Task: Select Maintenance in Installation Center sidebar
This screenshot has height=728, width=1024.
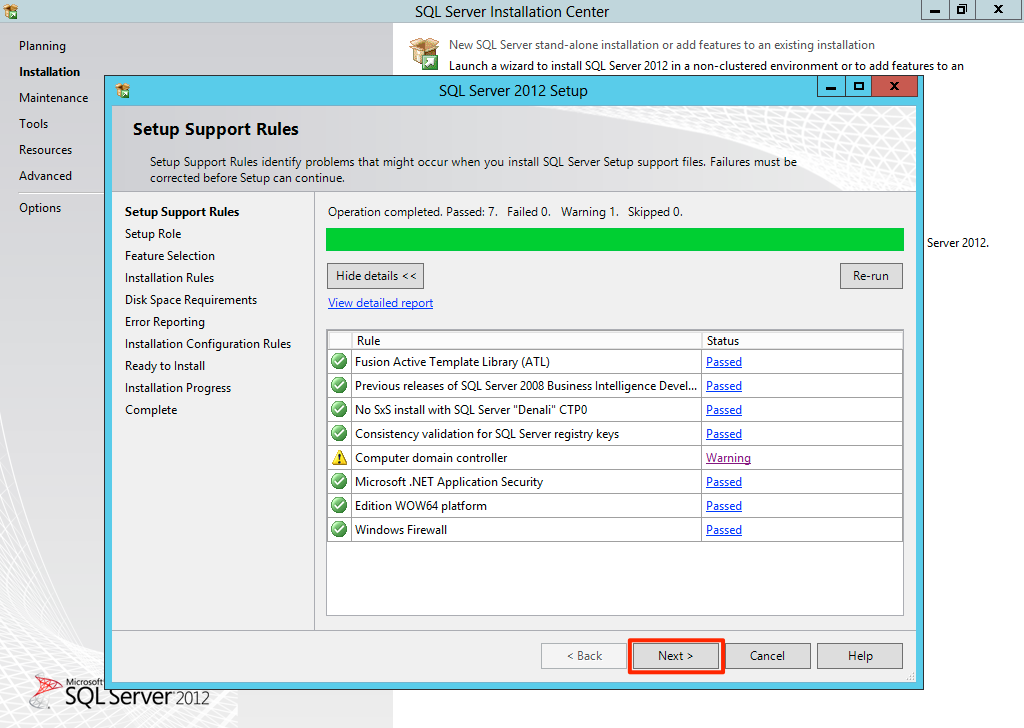Action: pos(54,98)
